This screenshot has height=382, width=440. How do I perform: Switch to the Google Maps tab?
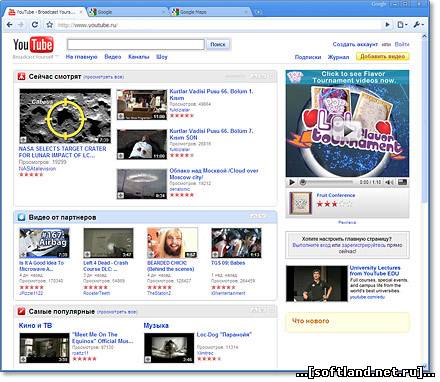click(211, 12)
